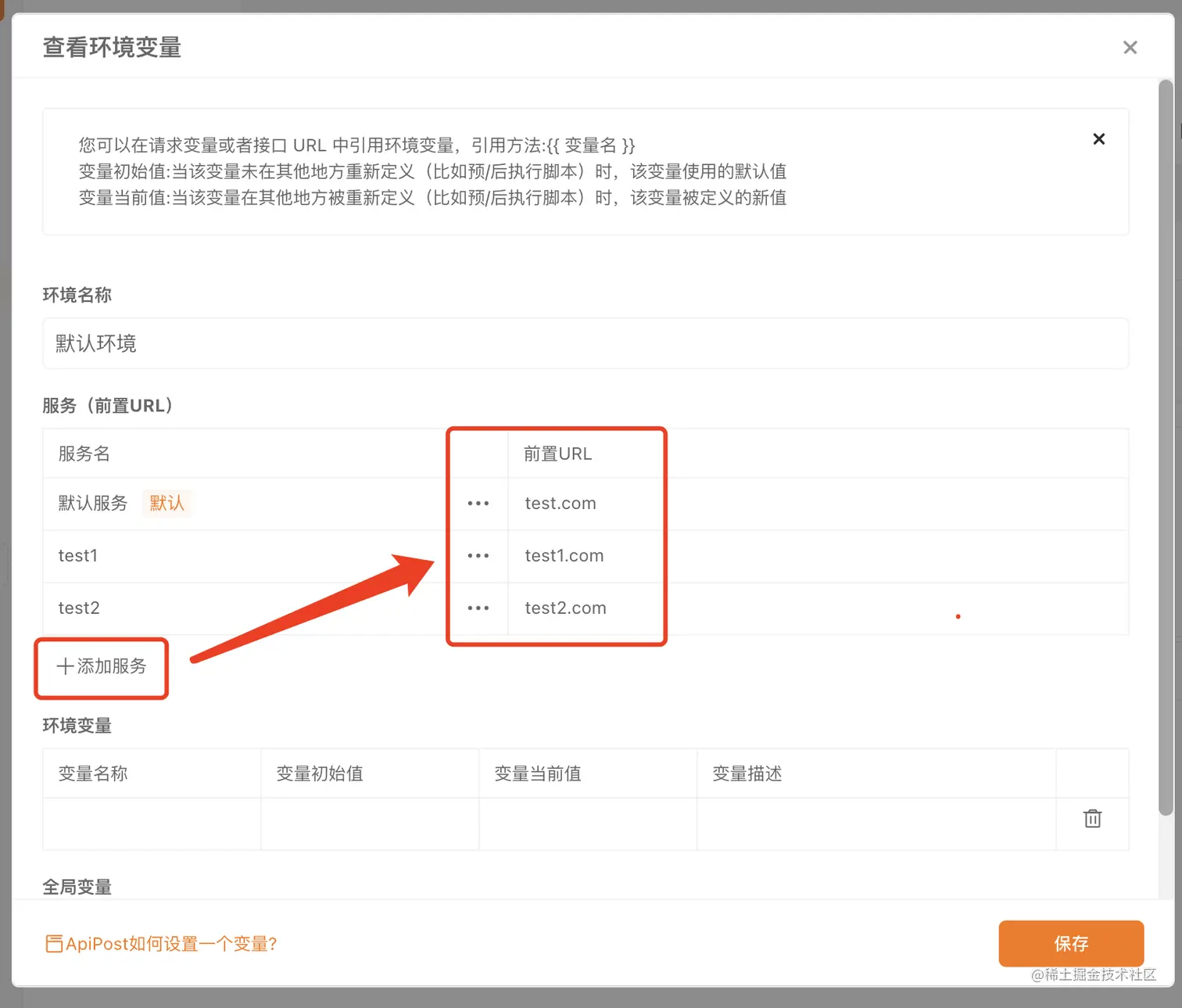The image size is (1182, 1008).
Task: Save the environment with 保存 button
Action: pos(1071,944)
